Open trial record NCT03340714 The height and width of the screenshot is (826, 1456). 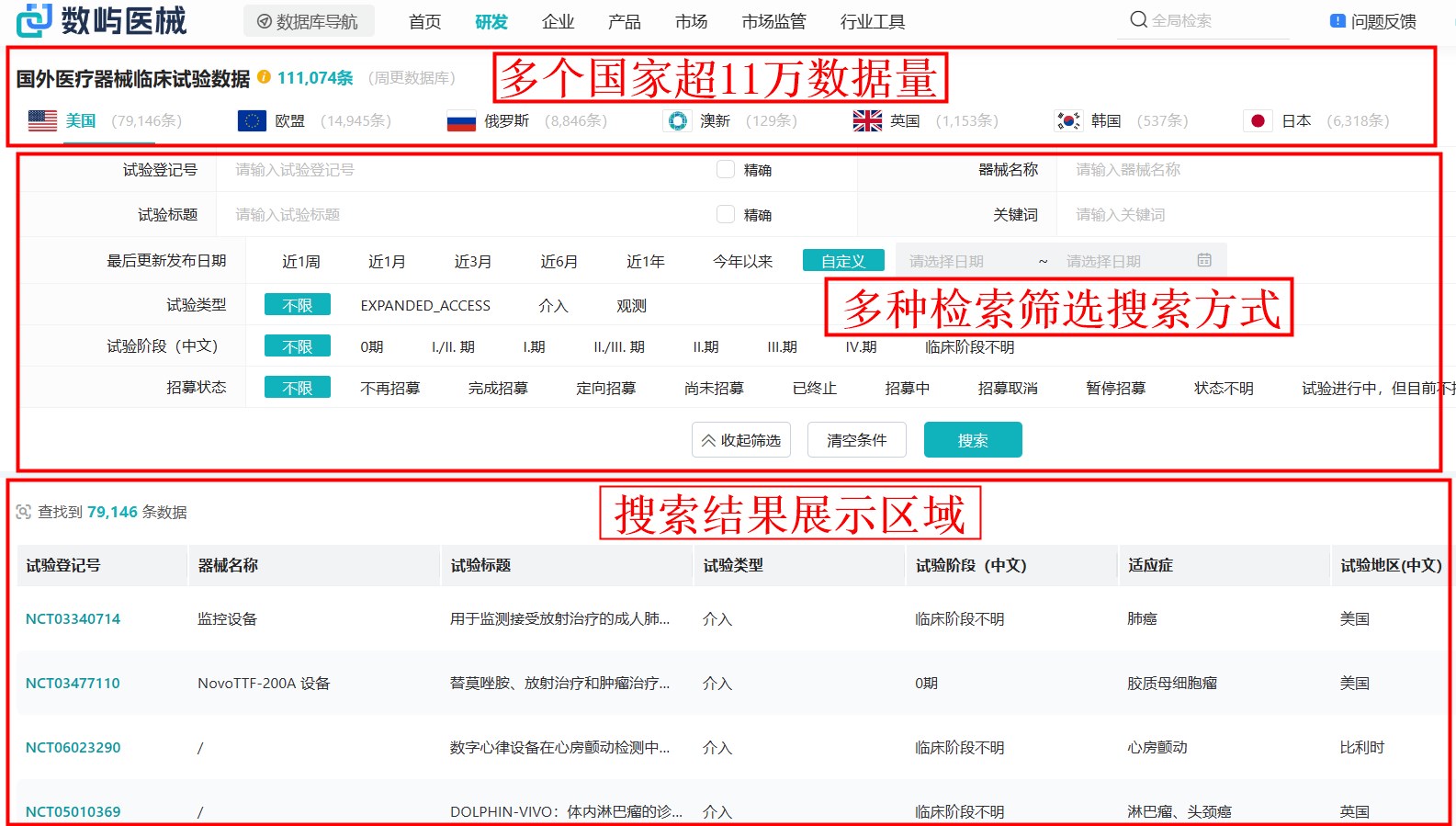(x=73, y=619)
